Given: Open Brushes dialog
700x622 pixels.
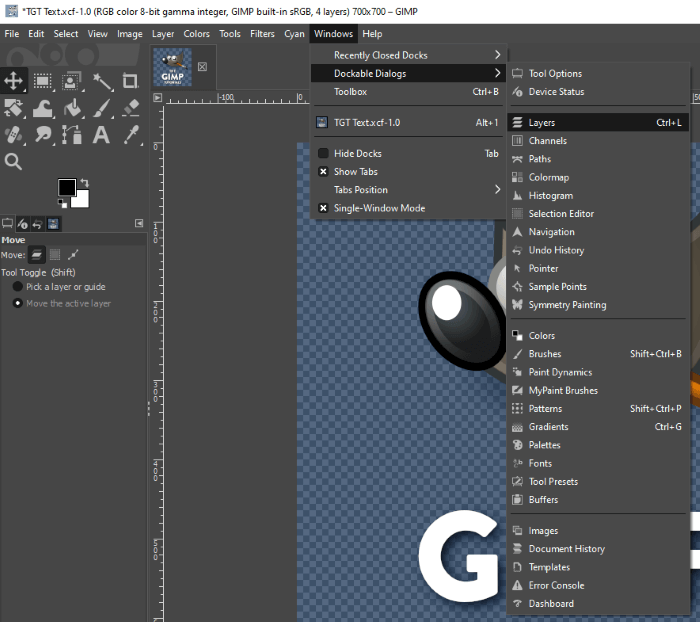Looking at the screenshot, I should coord(598,354).
